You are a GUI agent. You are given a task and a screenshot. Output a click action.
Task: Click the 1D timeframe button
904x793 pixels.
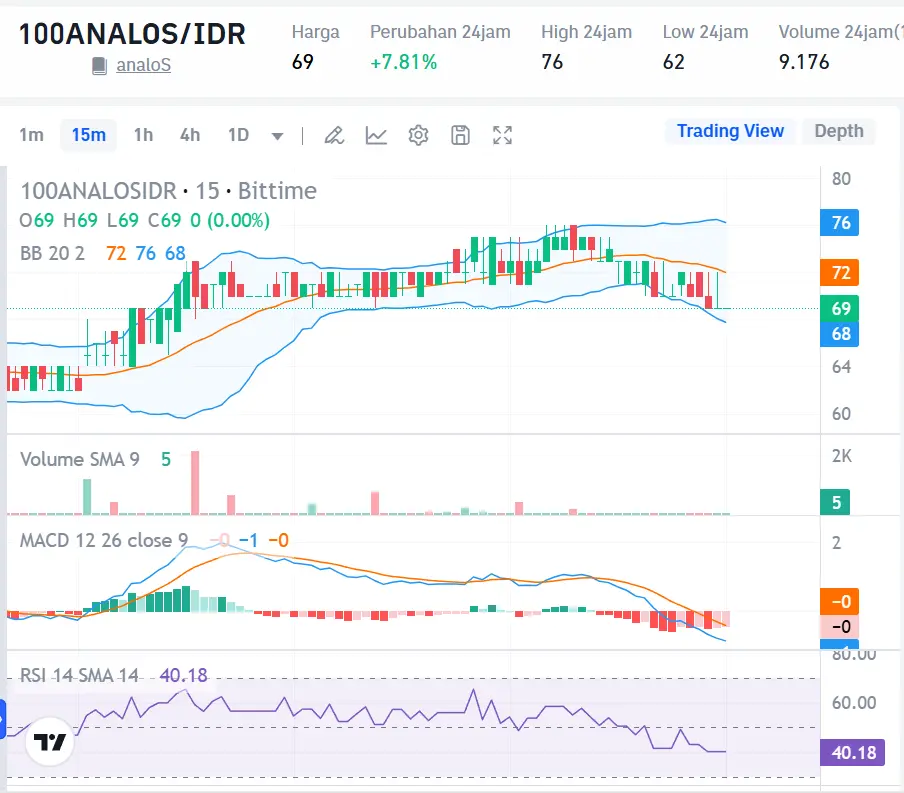(239, 134)
